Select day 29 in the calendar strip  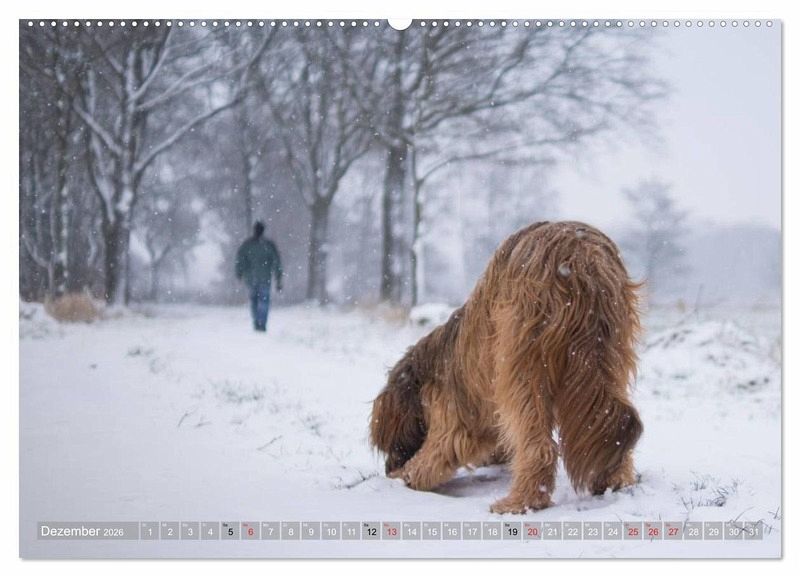pyautogui.click(x=713, y=531)
